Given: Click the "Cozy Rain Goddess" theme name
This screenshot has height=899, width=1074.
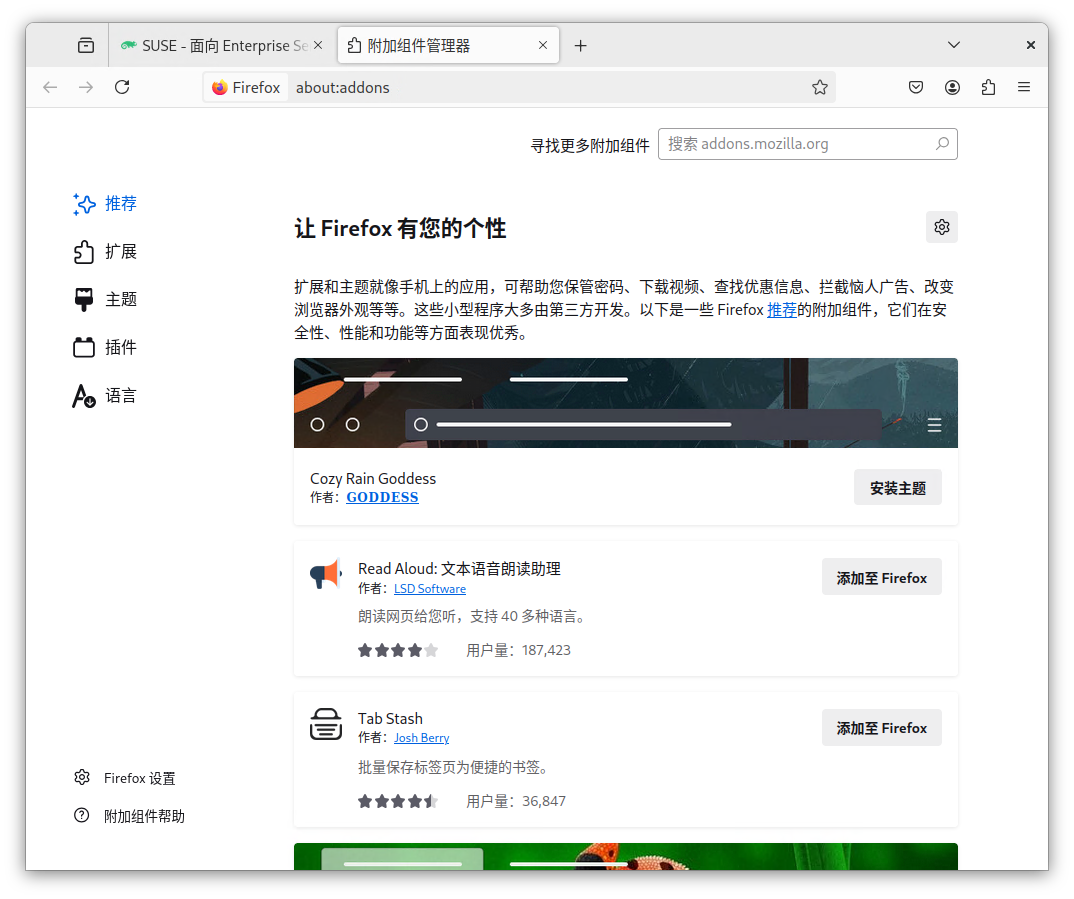Looking at the screenshot, I should click(x=373, y=478).
